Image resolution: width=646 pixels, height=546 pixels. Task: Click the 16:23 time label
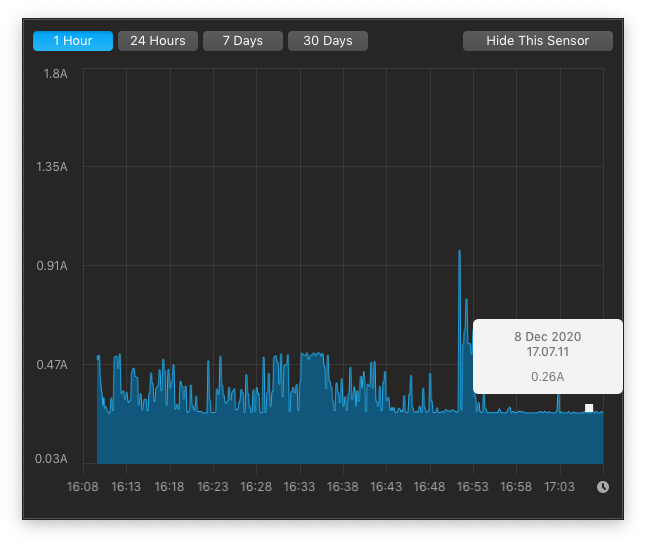(x=213, y=487)
